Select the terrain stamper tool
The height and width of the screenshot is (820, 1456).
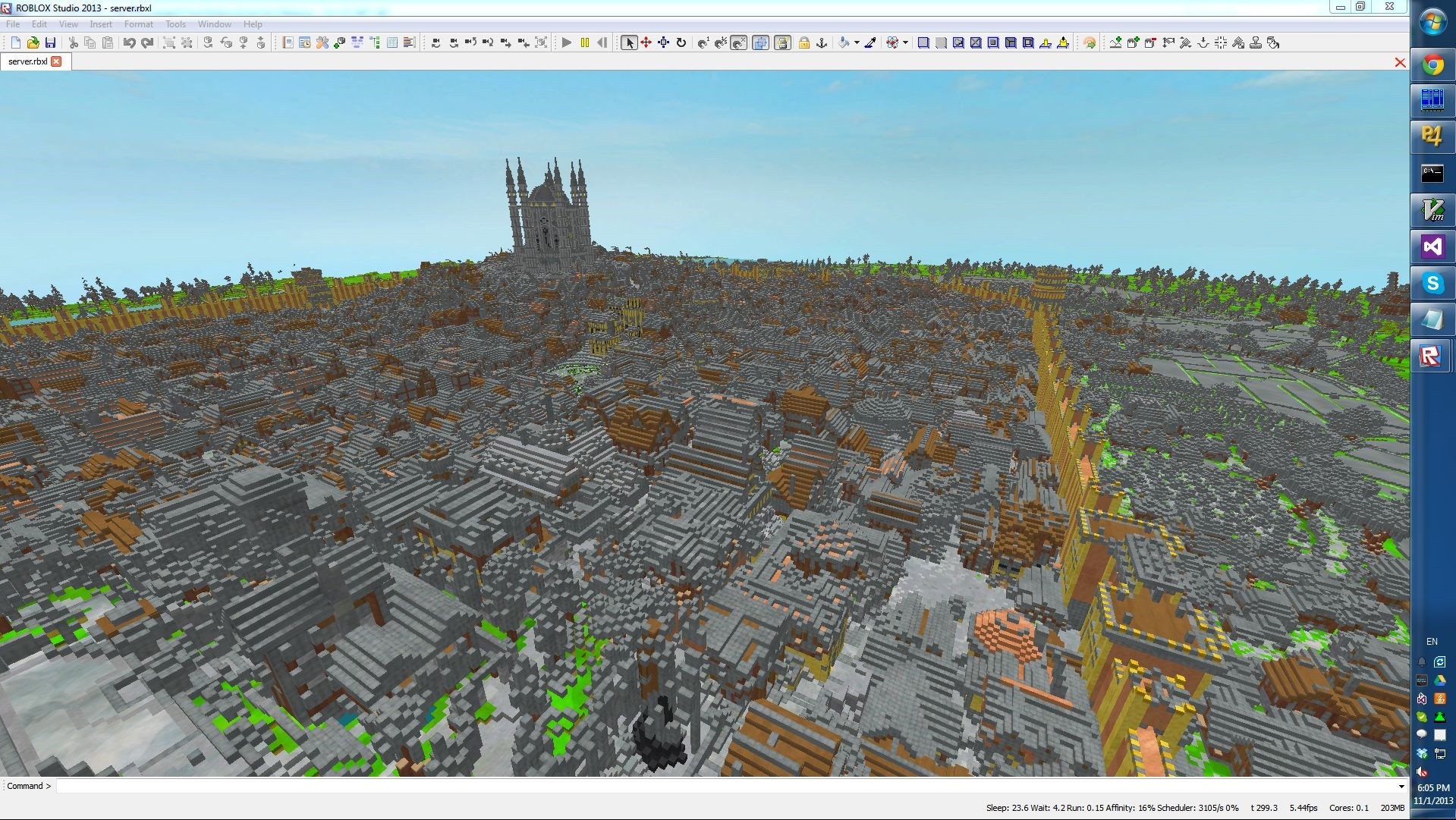coord(1256,43)
